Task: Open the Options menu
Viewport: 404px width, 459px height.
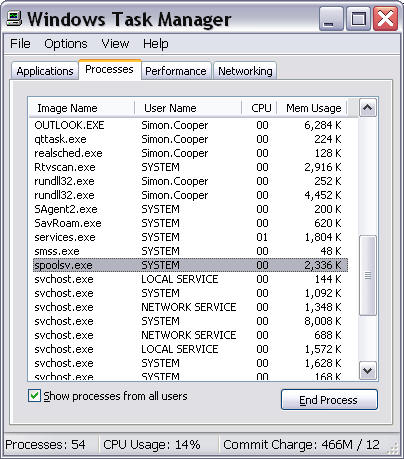Action: pos(66,44)
